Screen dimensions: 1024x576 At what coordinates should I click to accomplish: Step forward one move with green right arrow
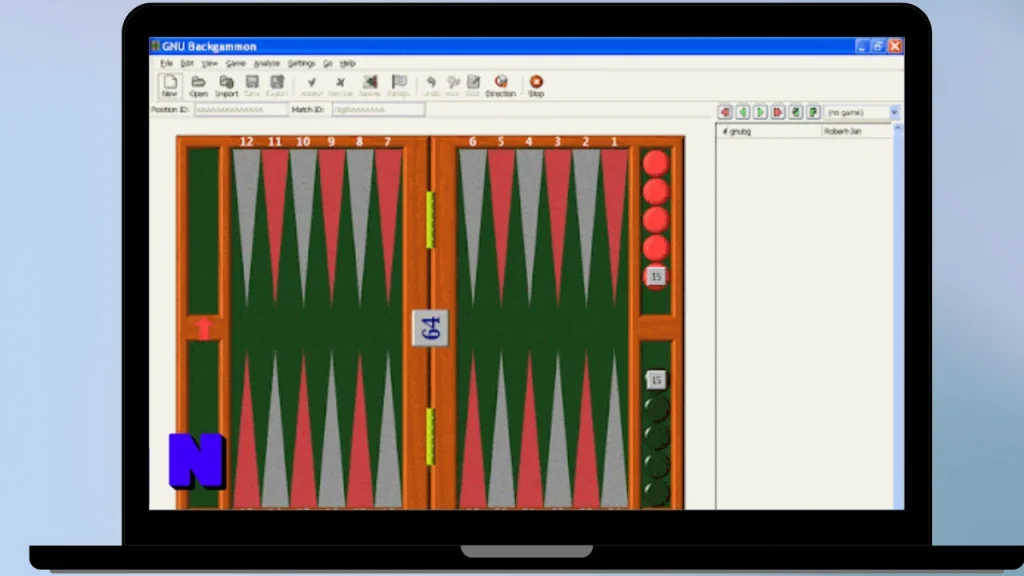760,112
